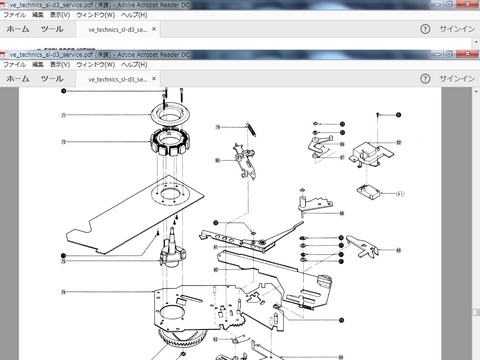Maximize the front Acrobat Reader window
The height and width of the screenshot is (360, 480).
tap(449, 54)
